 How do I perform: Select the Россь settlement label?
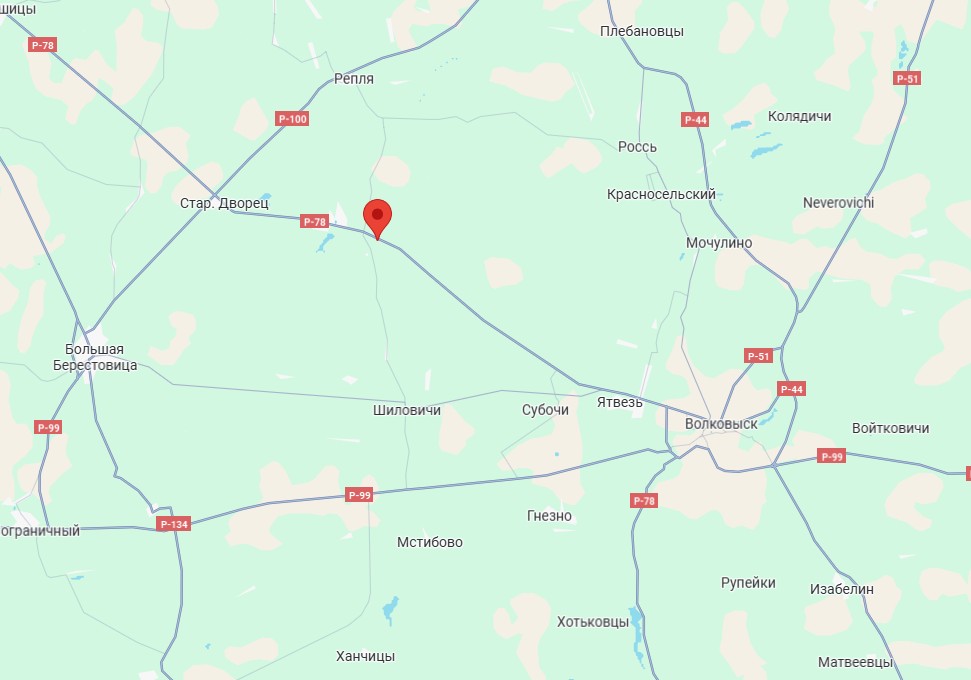click(637, 147)
